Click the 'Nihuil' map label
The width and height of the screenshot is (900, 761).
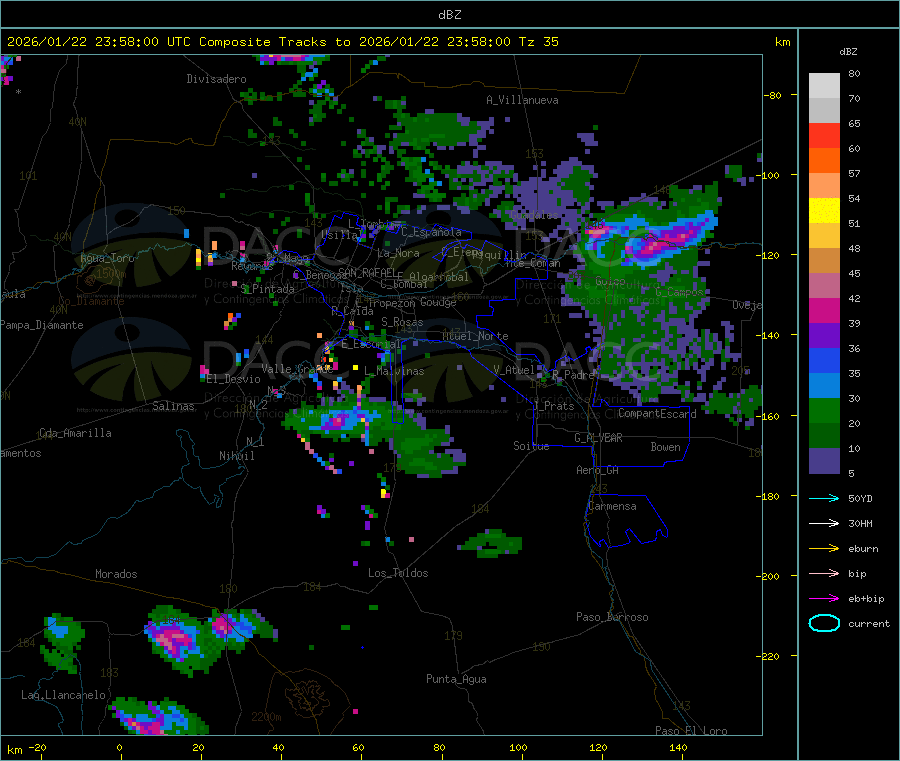pos(236,456)
